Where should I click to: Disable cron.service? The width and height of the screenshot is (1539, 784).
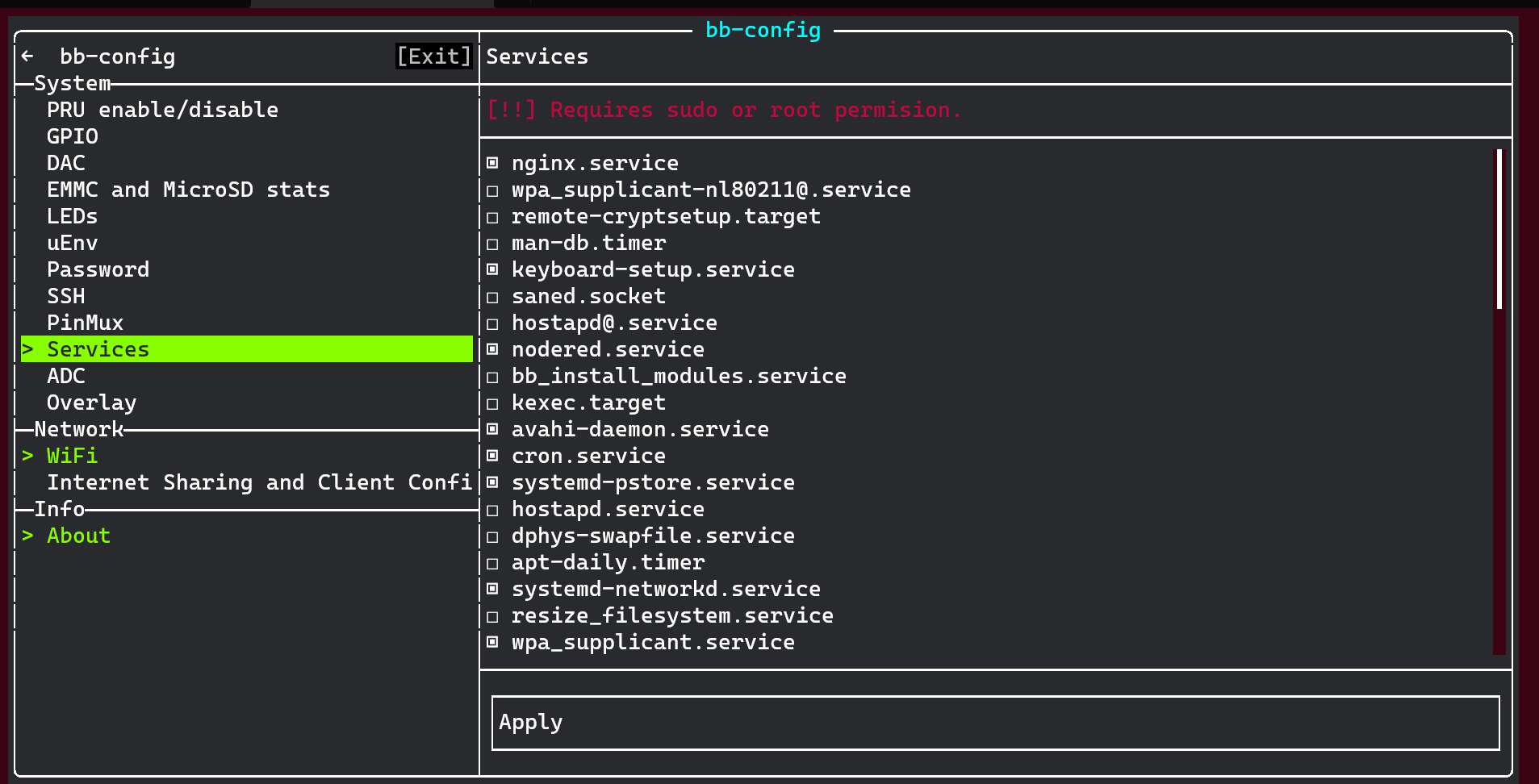tap(493, 456)
